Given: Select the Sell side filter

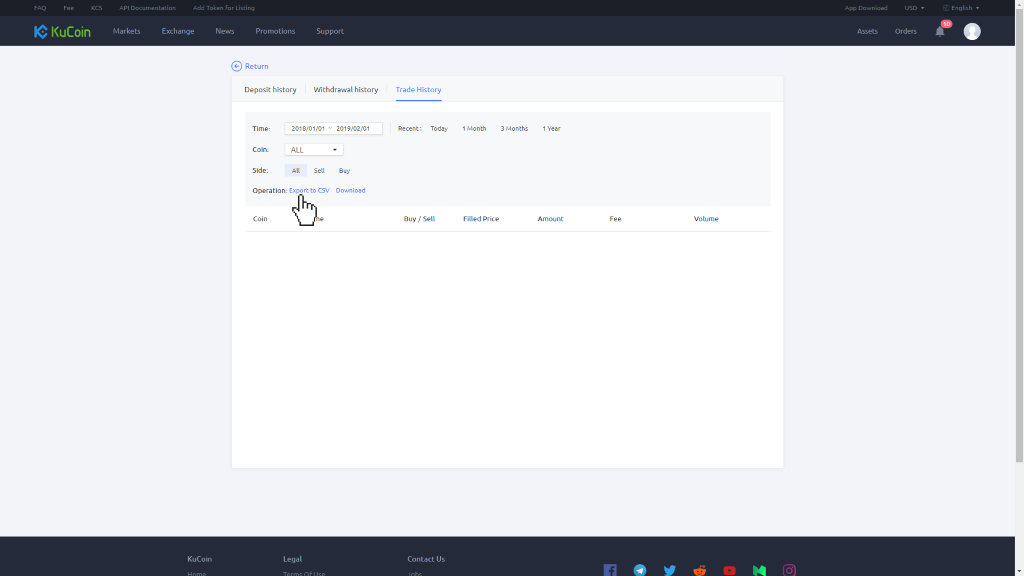Looking at the screenshot, I should point(319,170).
